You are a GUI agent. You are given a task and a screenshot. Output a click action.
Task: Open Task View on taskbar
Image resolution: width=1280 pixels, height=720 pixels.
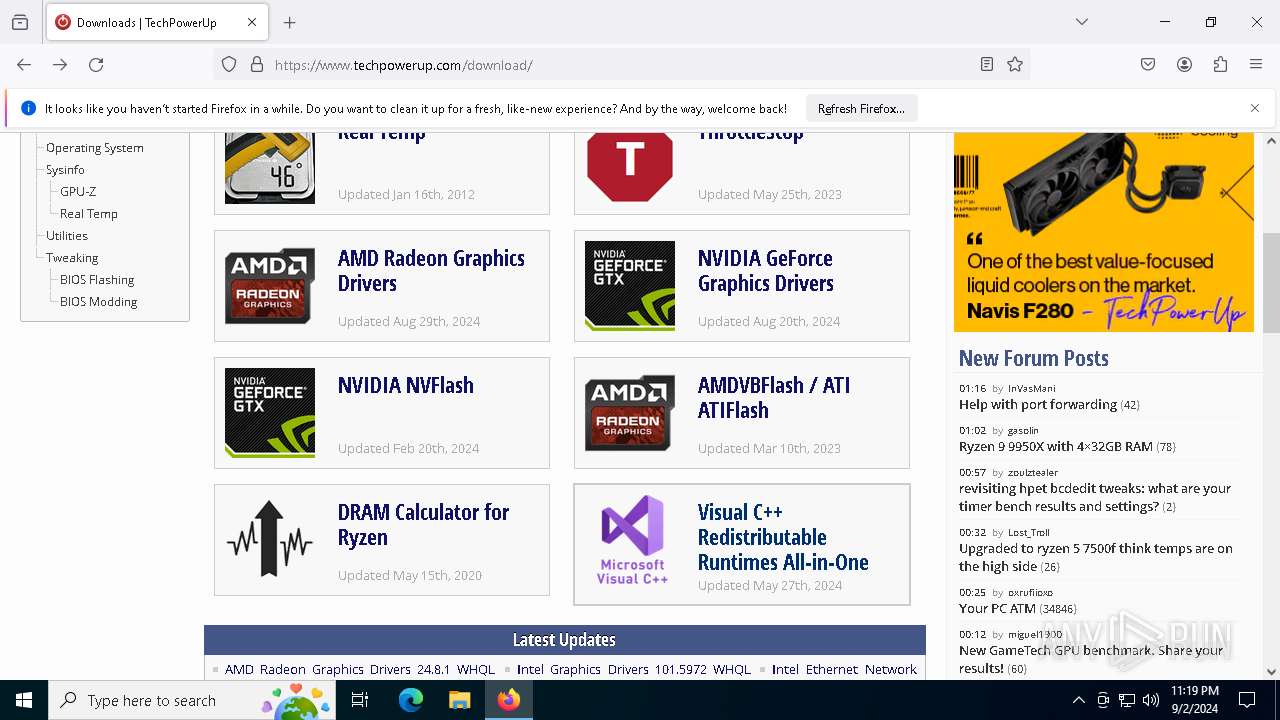[360, 700]
